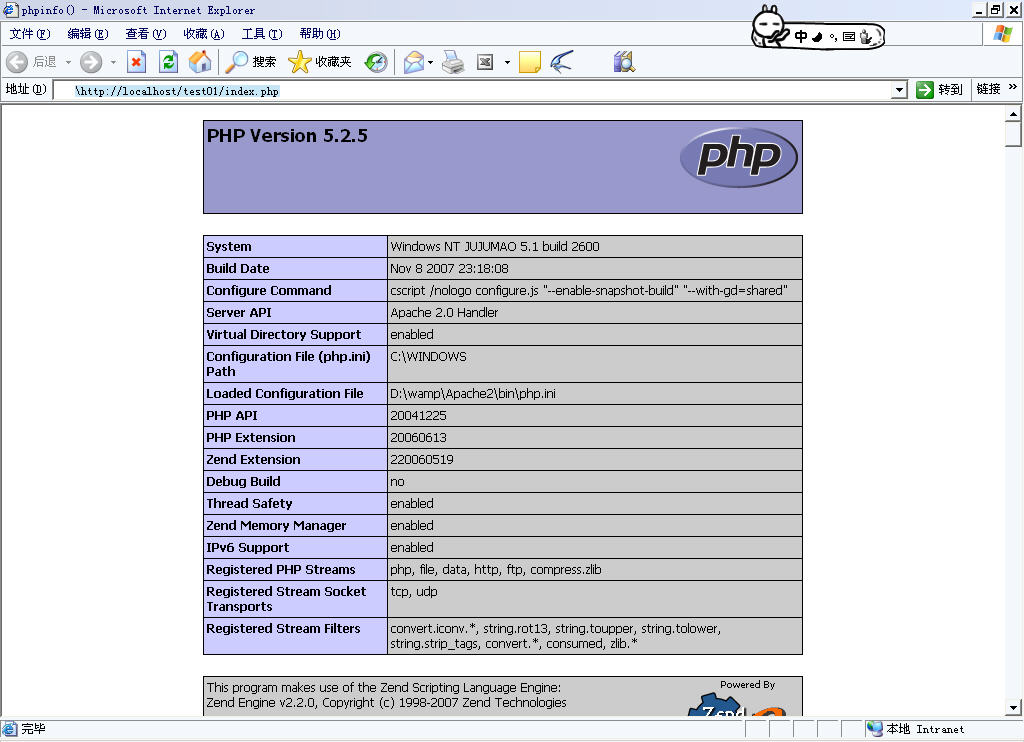Viewport: 1024px width, 742px height.
Task: Open the Research books icon
Action: pyautogui.click(x=624, y=62)
